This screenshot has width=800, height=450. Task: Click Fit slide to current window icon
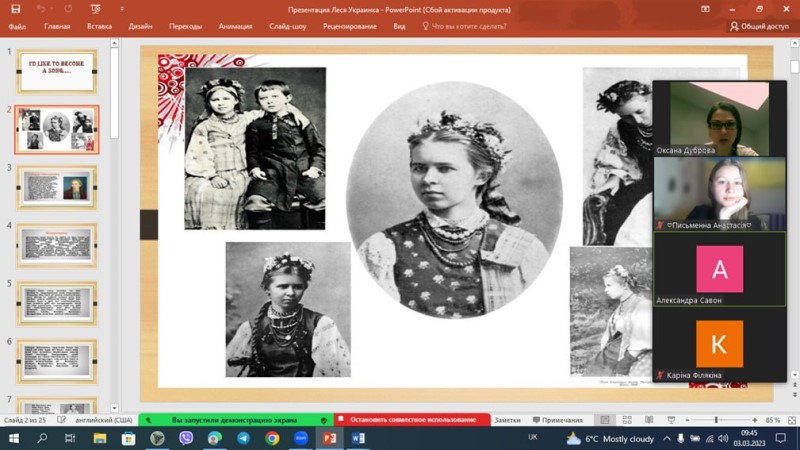792,420
